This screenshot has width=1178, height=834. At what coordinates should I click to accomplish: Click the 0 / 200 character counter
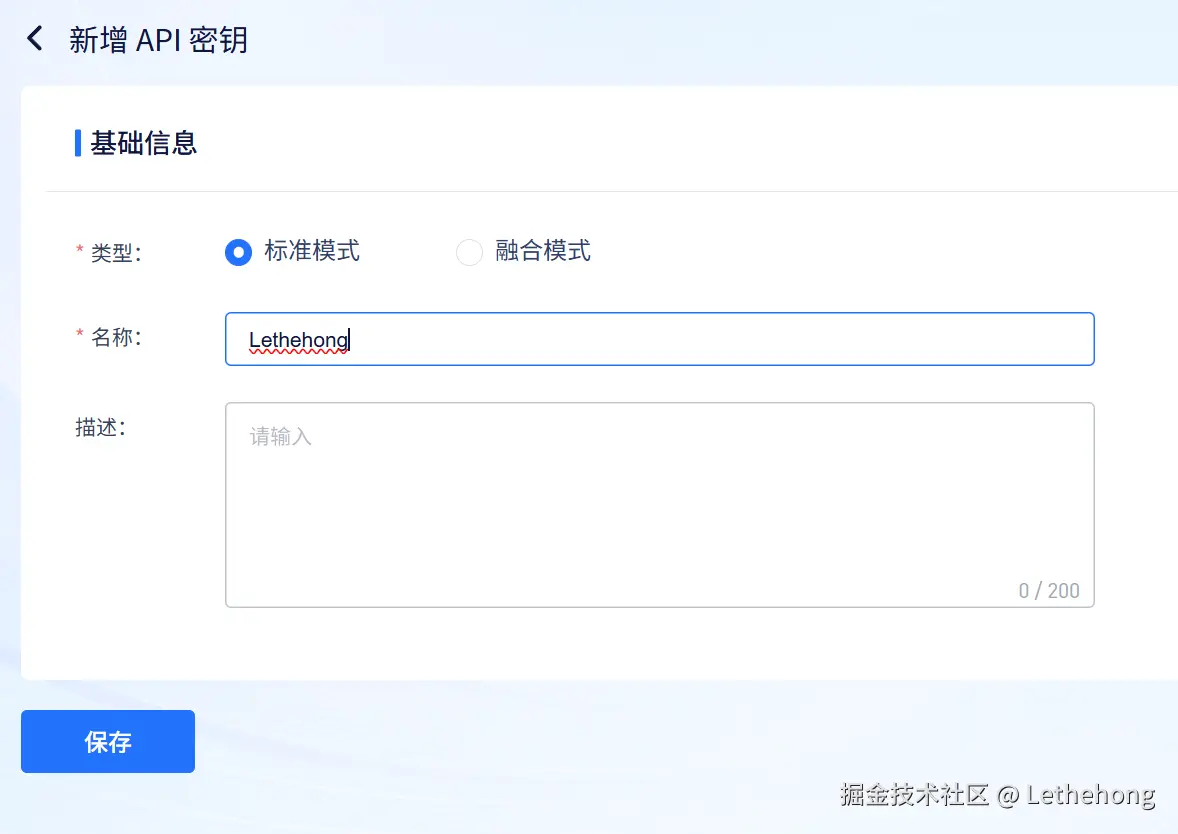pos(1049,591)
